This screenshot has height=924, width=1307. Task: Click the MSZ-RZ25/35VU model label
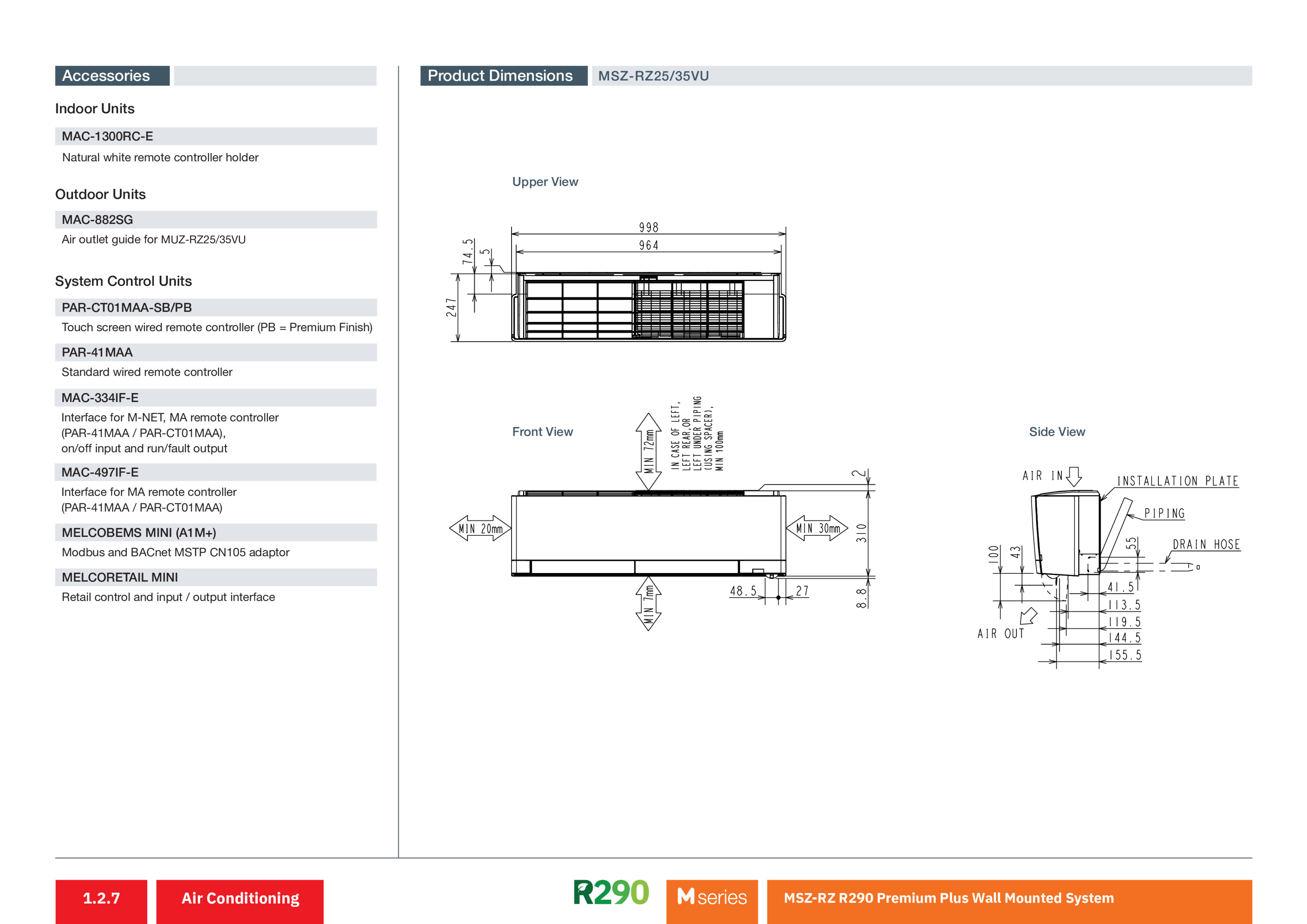[653, 76]
